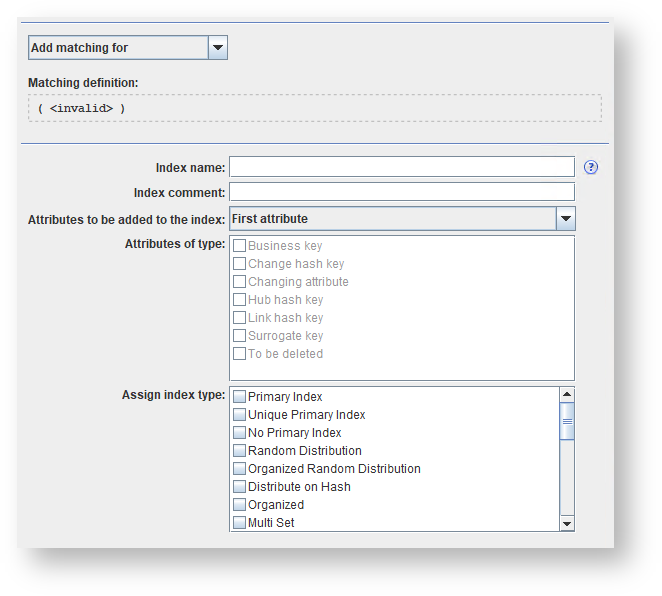This screenshot has width=662, height=596.
Task: Enable the Distribute on Hash checkbox
Action: [x=240, y=487]
